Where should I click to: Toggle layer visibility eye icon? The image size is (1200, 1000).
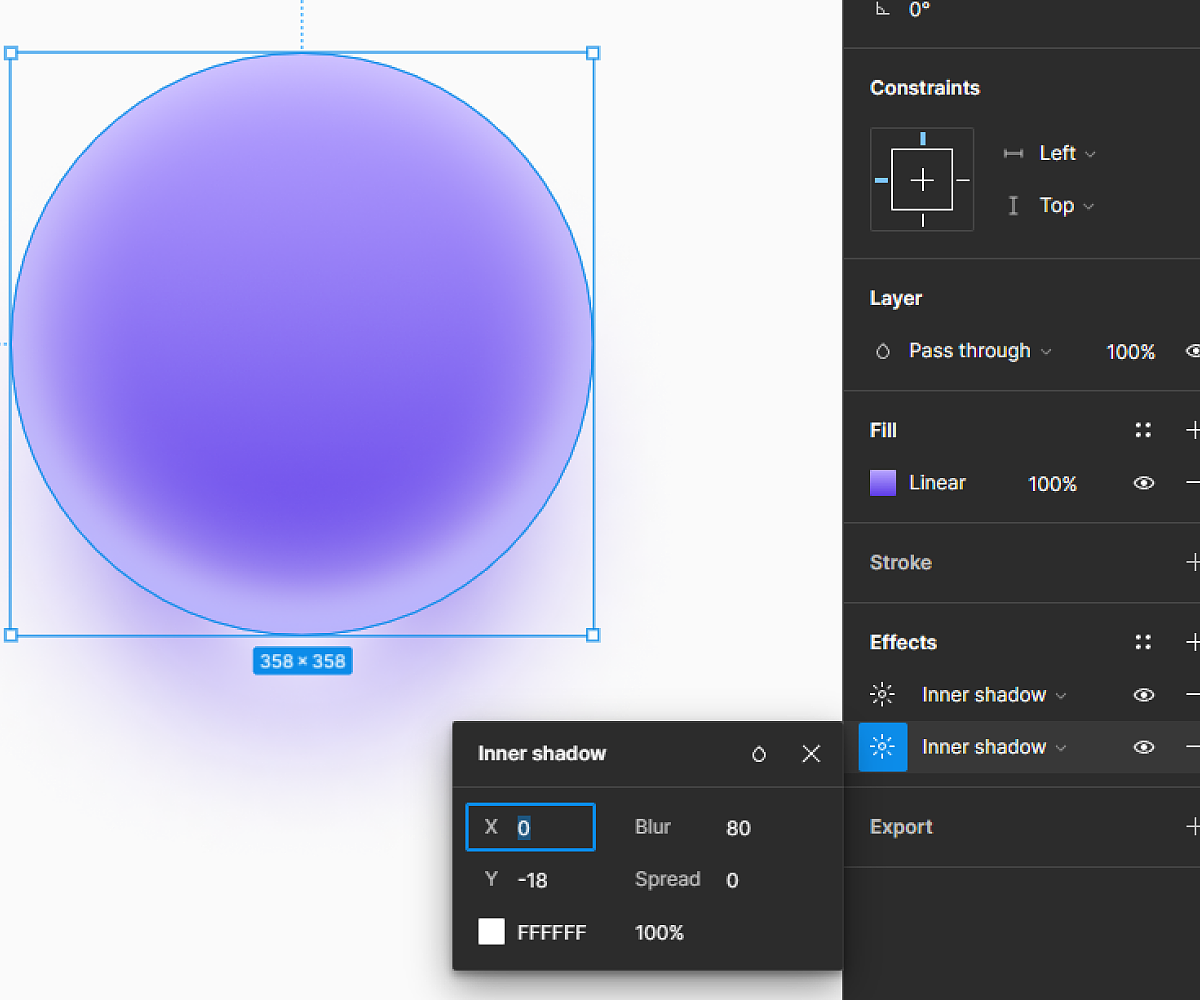tap(1192, 351)
